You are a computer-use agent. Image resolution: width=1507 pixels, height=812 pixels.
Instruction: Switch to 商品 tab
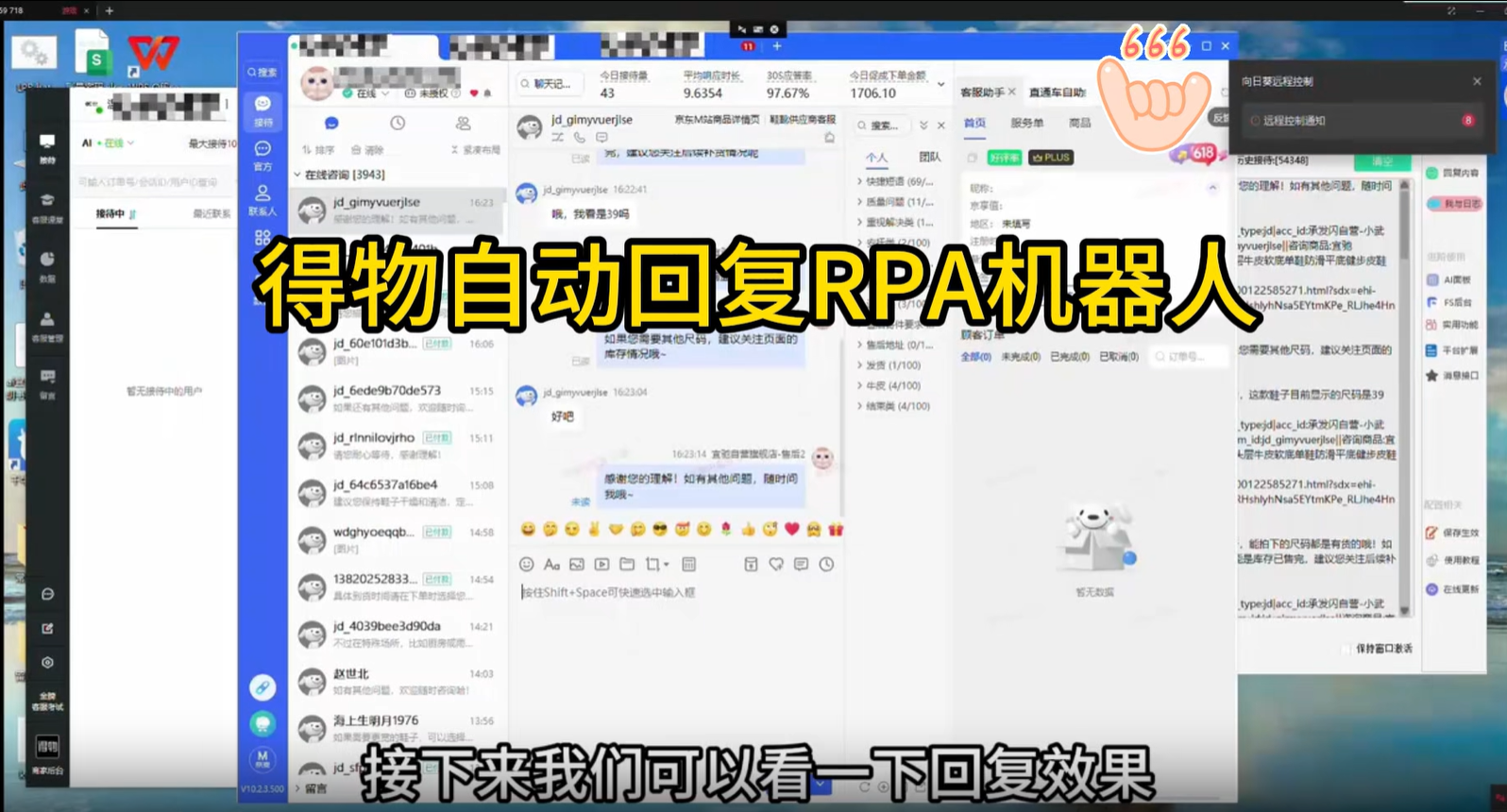click(1079, 124)
